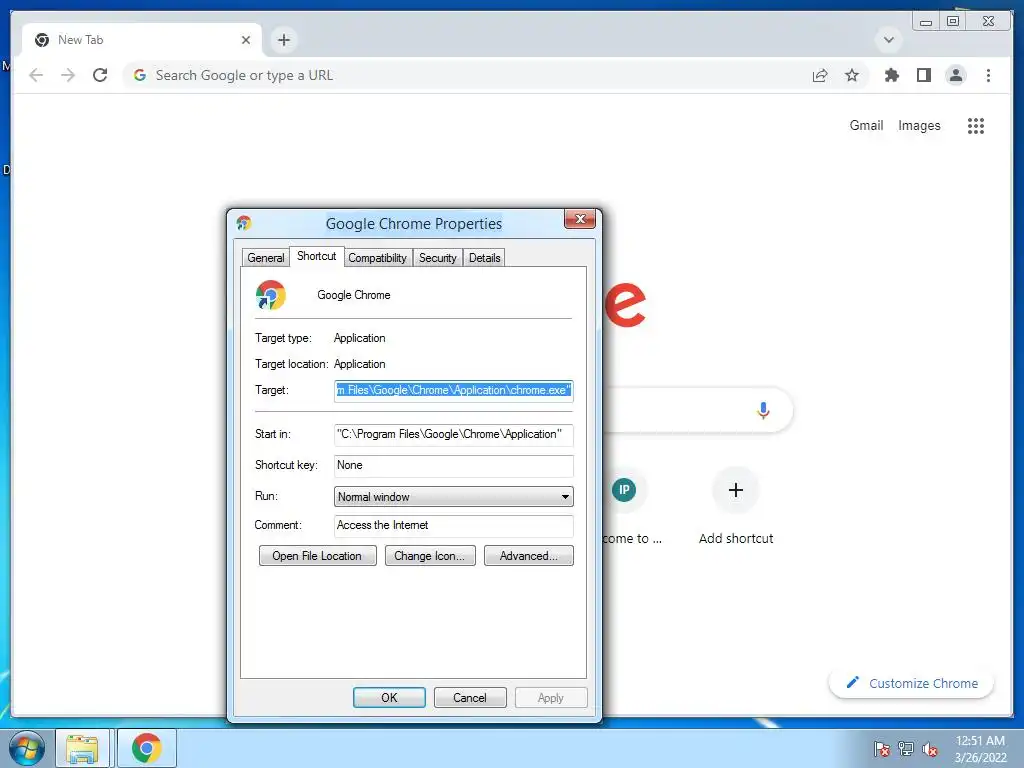Click into the Start in field

click(x=453, y=434)
